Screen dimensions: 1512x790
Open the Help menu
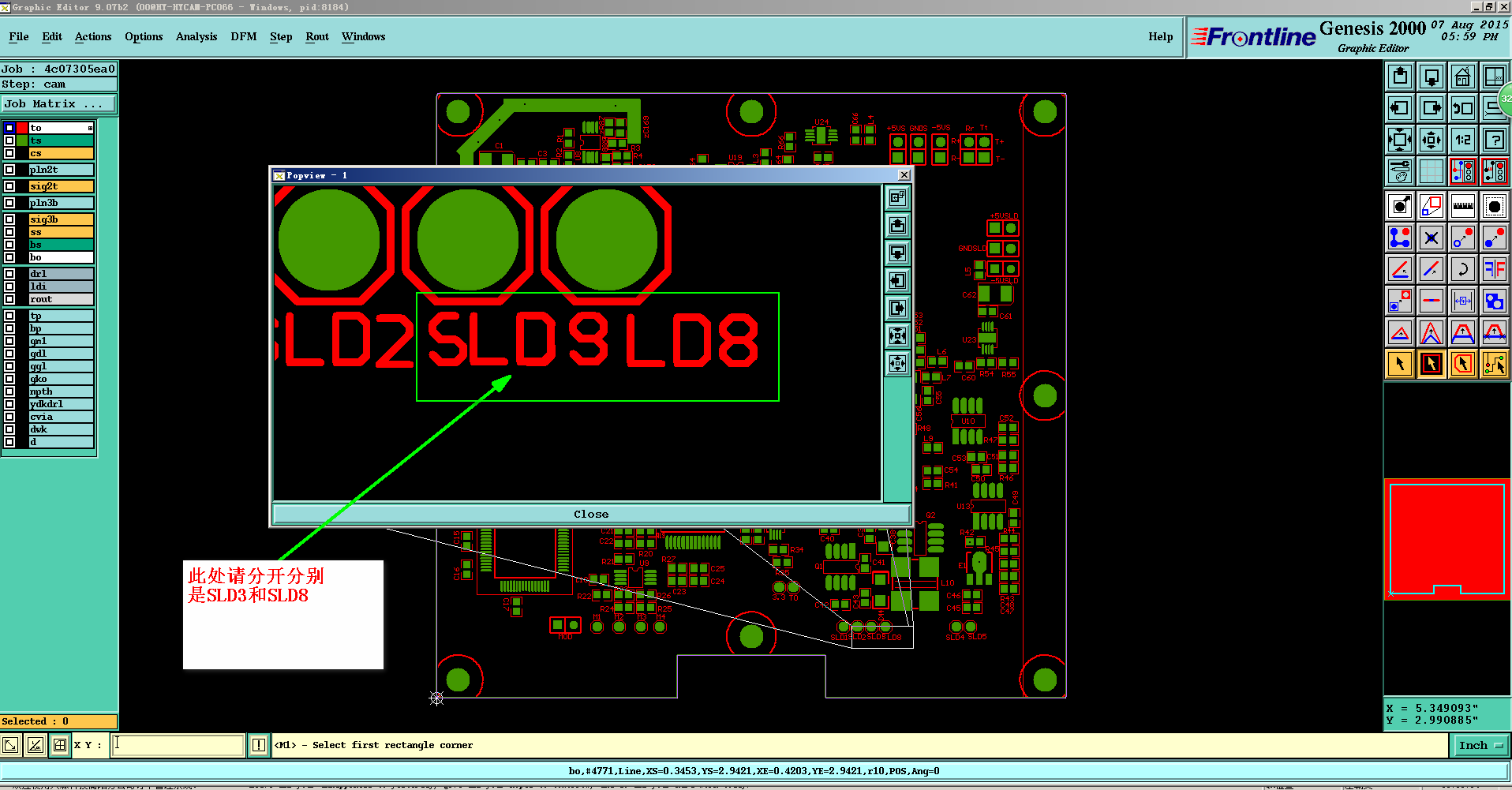coord(1161,36)
